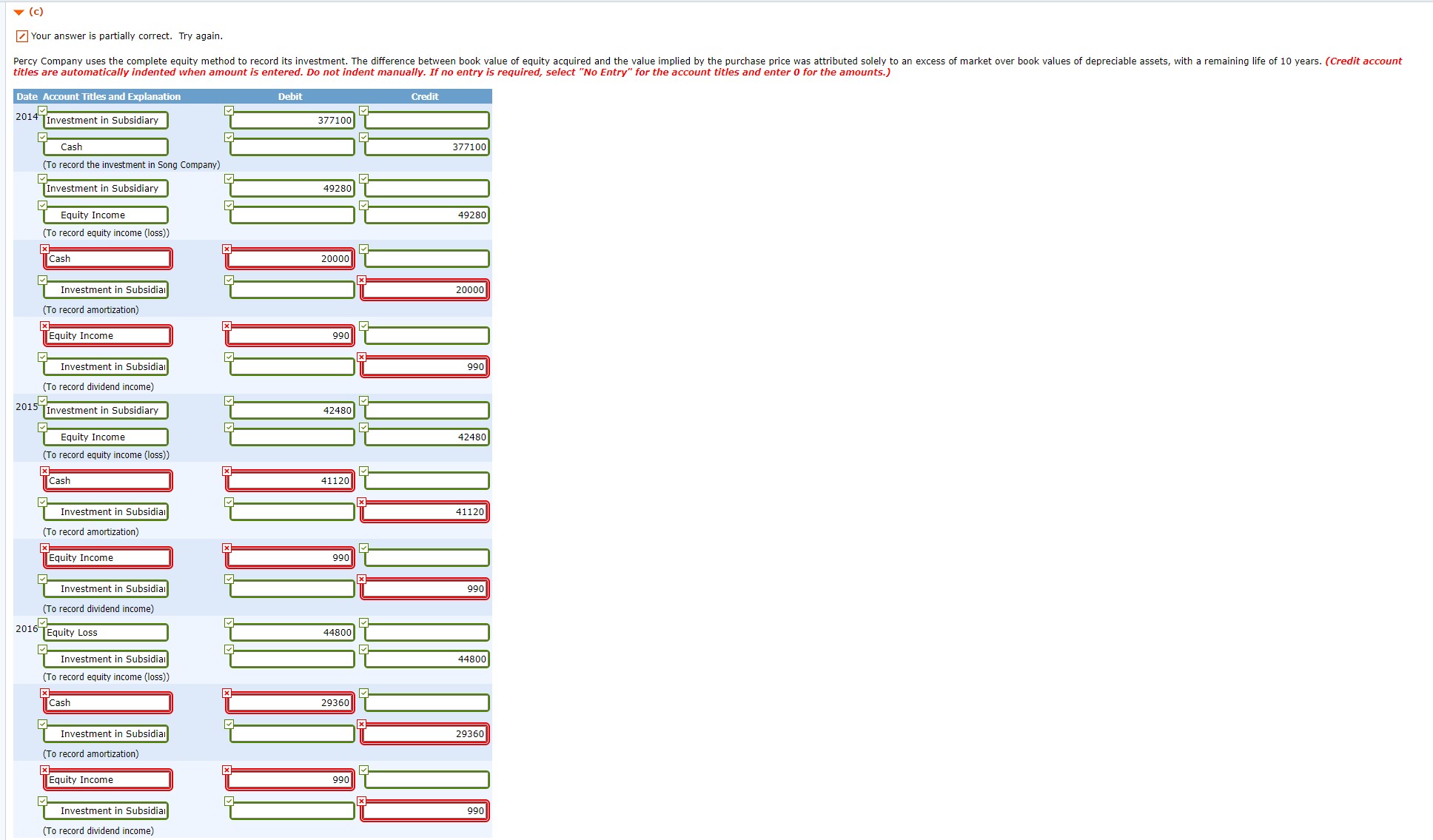Select the 377100 debit amount field
This screenshot has height=840, width=1433.
pyautogui.click(x=292, y=121)
